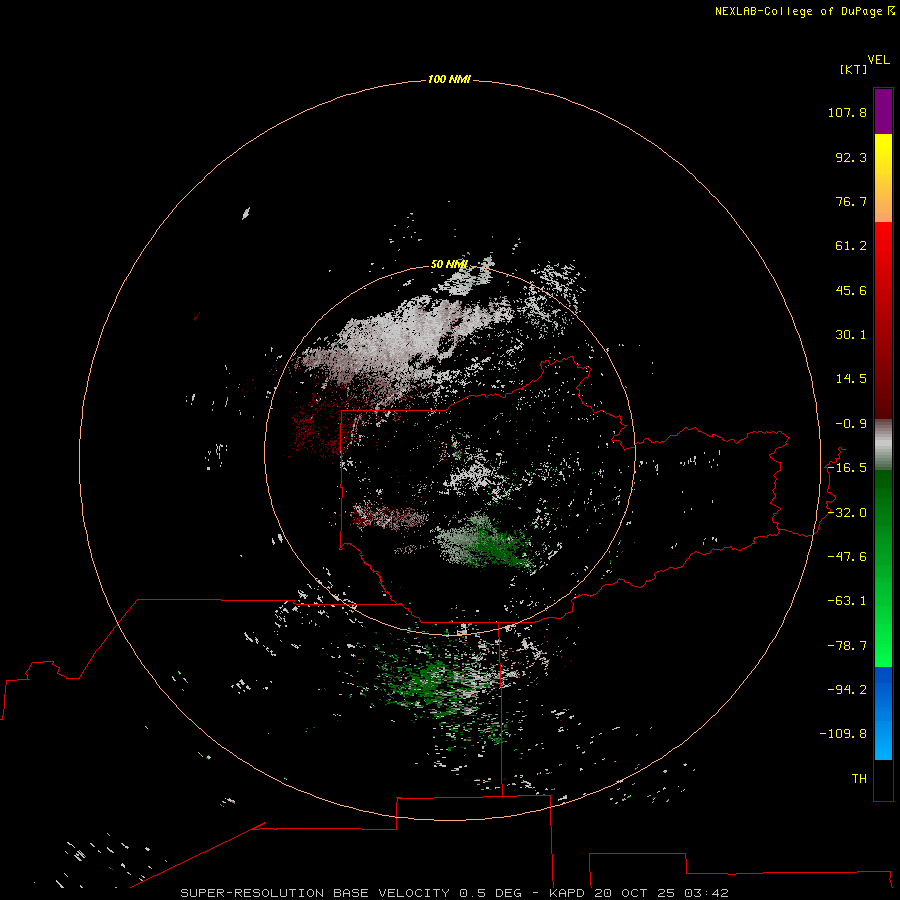Pick the red segment of the velocity scale
This screenshot has height=900, width=900.
[x=883, y=320]
